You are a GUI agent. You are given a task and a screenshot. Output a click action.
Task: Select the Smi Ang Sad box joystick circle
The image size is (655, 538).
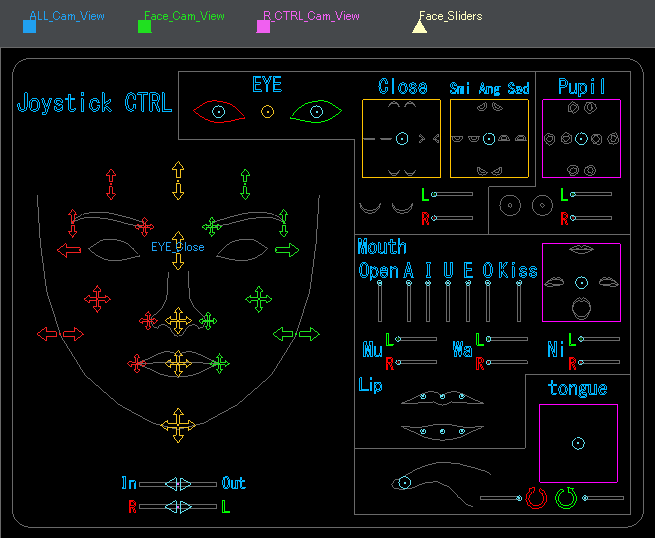point(489,138)
